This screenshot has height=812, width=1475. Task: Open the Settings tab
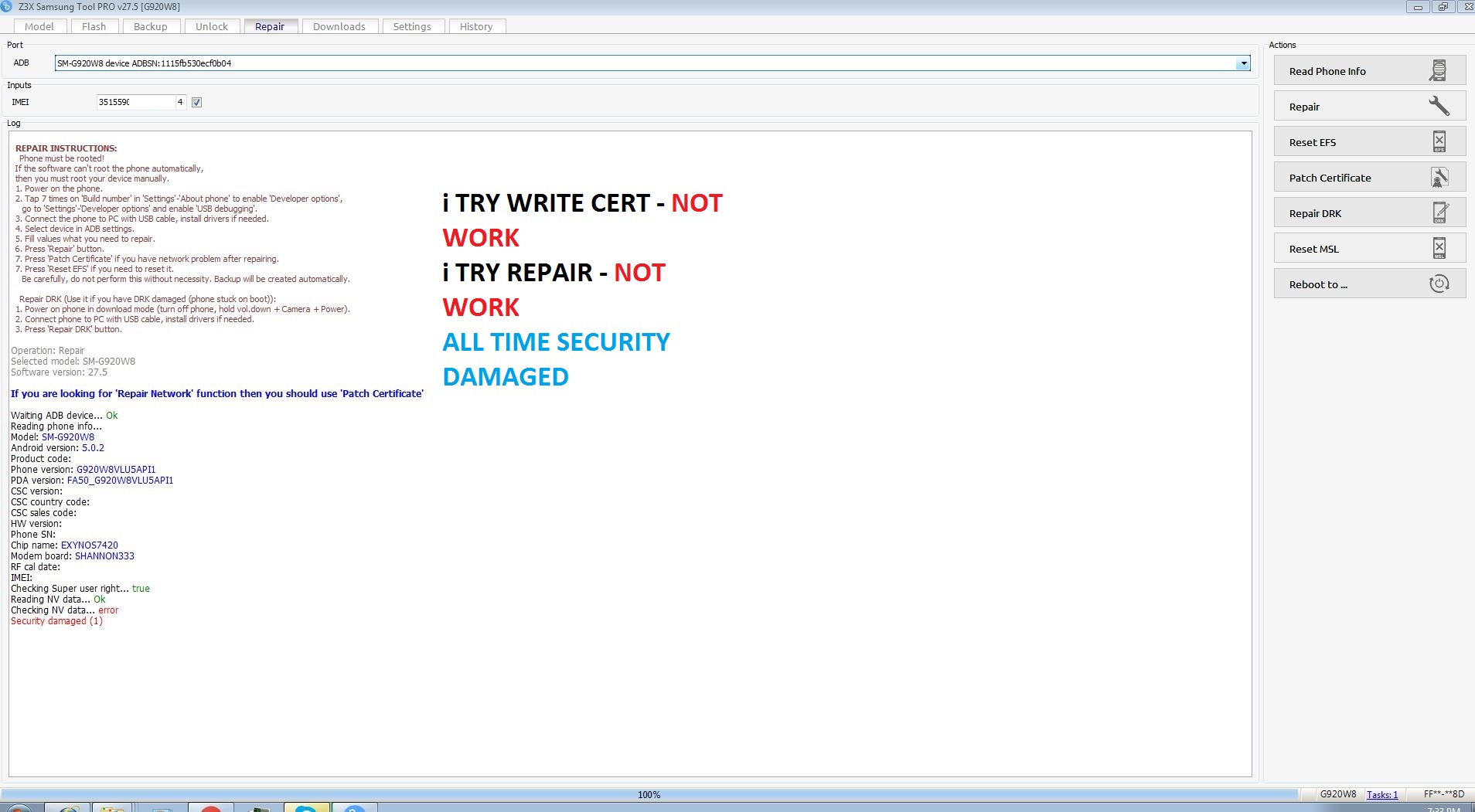pyautogui.click(x=412, y=26)
